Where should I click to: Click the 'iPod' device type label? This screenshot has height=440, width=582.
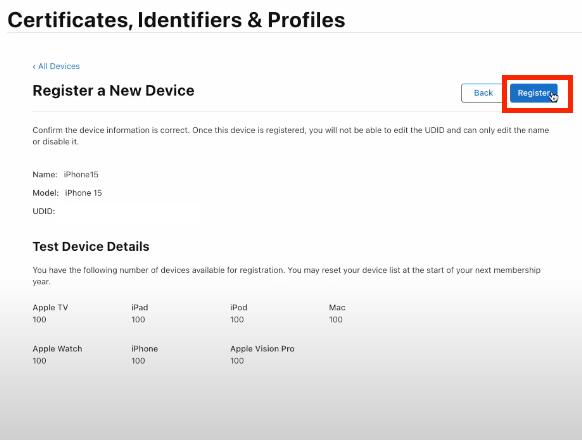coord(239,307)
